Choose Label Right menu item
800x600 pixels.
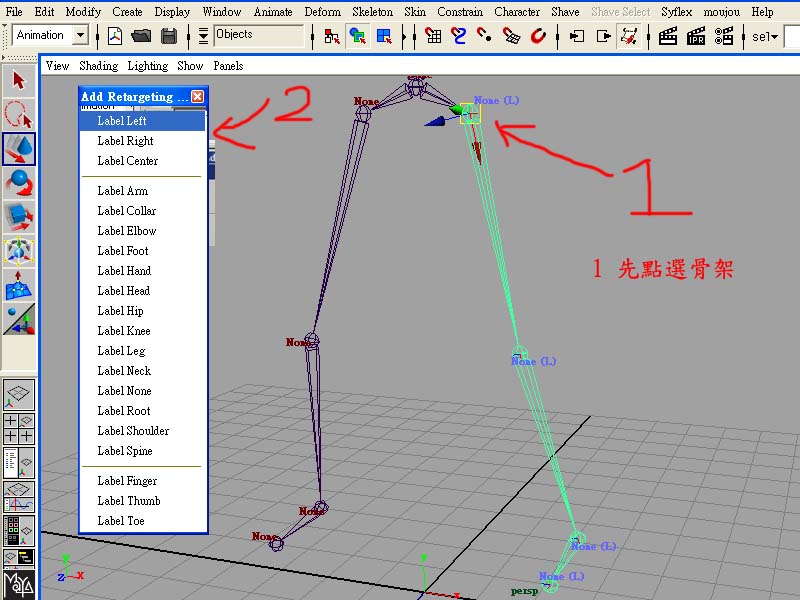tap(143, 141)
